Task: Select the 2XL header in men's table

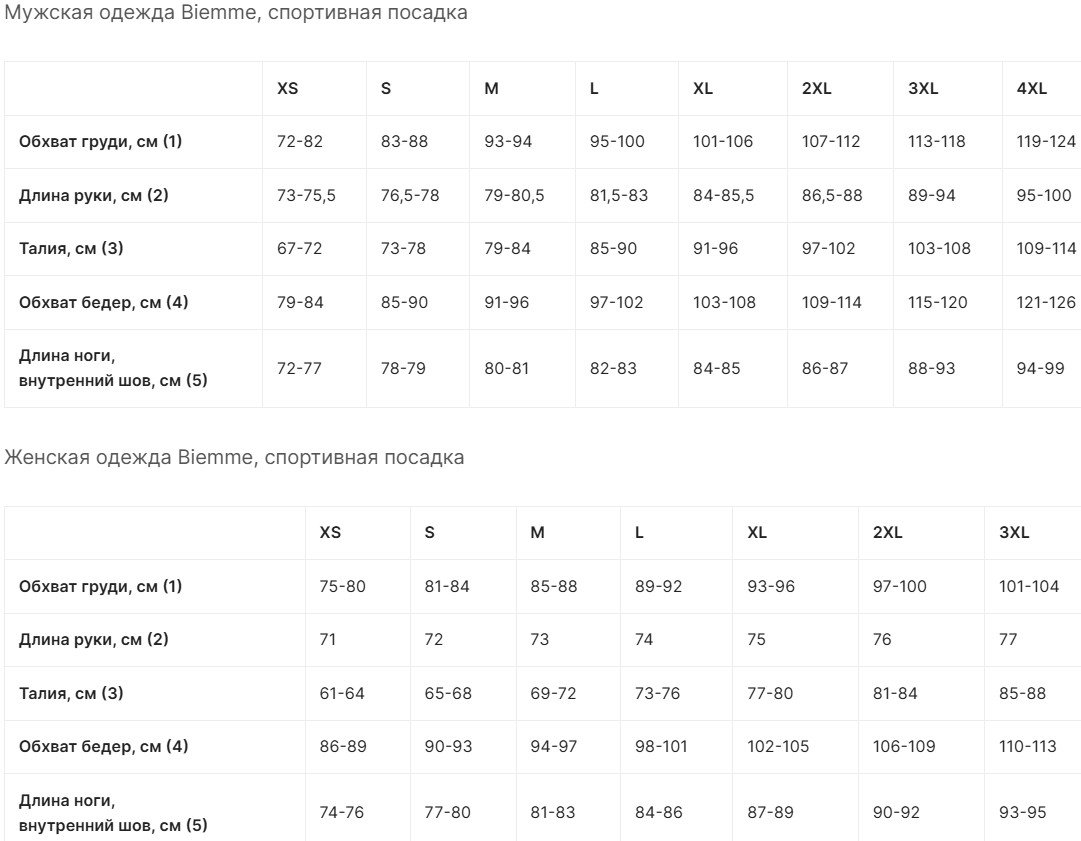Action: [816, 88]
